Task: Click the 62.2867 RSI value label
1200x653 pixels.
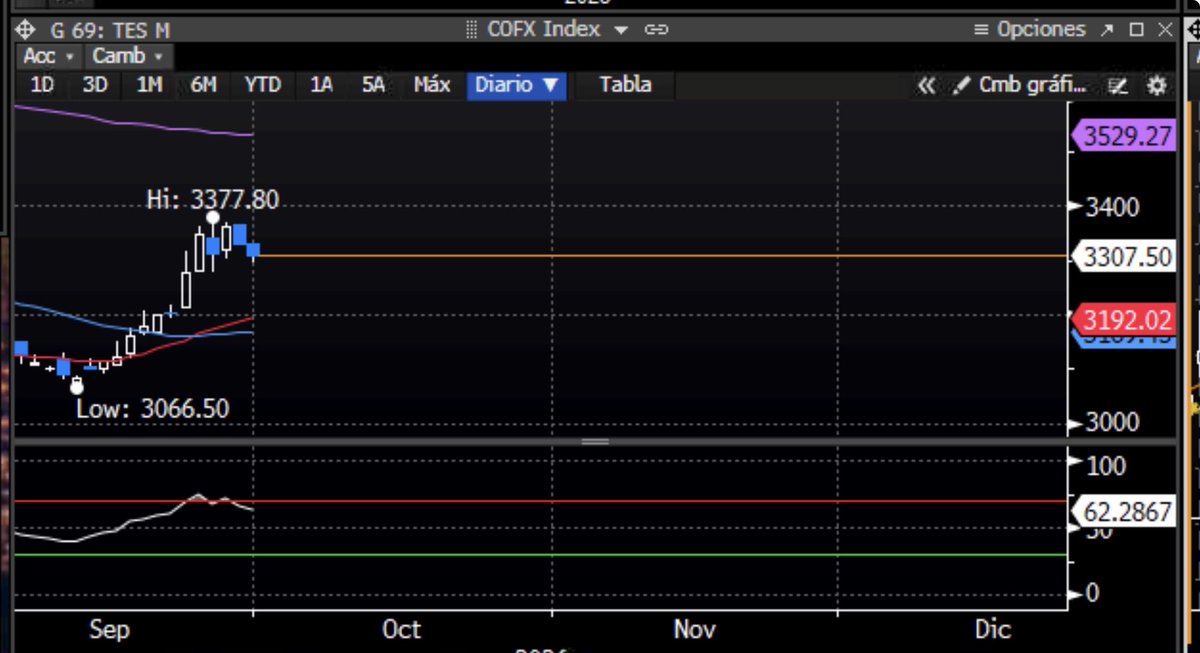Action: click(1126, 512)
